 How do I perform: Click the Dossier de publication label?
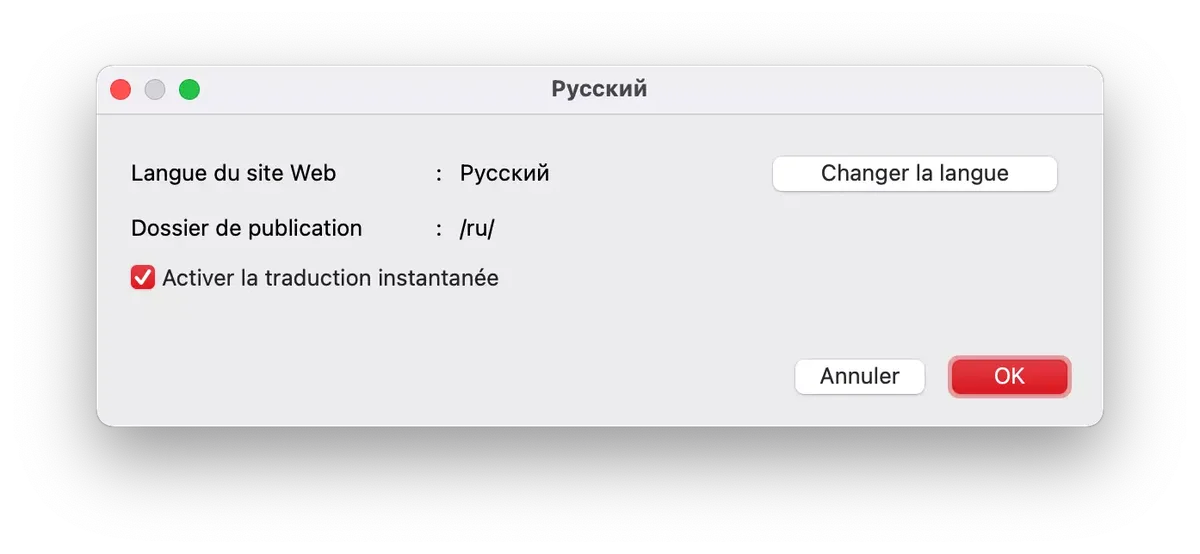[x=246, y=228]
